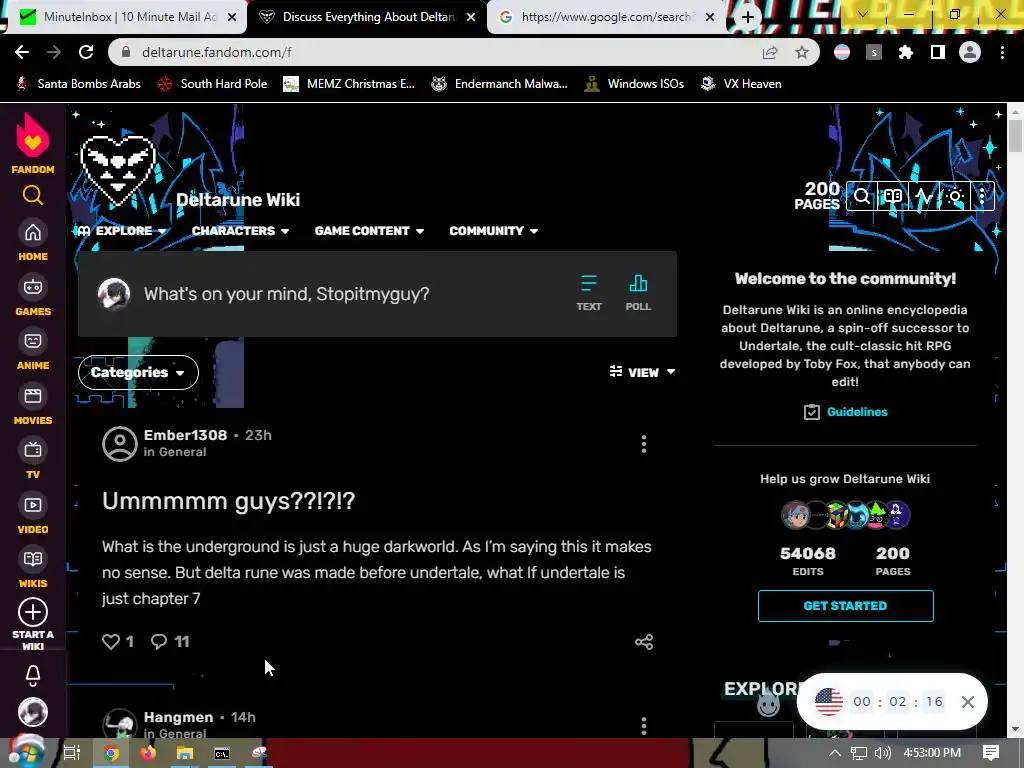Like Ember1308's post with heart

(x=111, y=641)
